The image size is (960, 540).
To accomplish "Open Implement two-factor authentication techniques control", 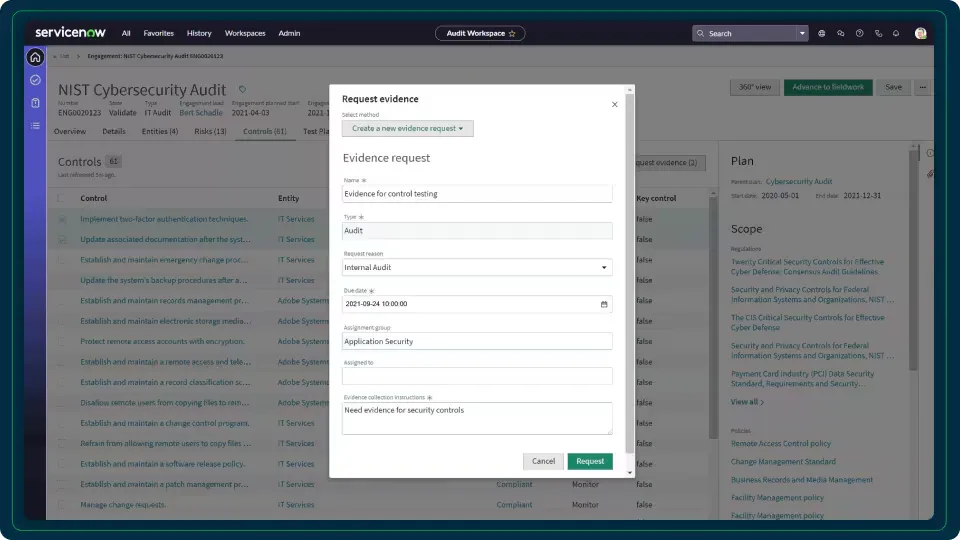I will point(164,219).
